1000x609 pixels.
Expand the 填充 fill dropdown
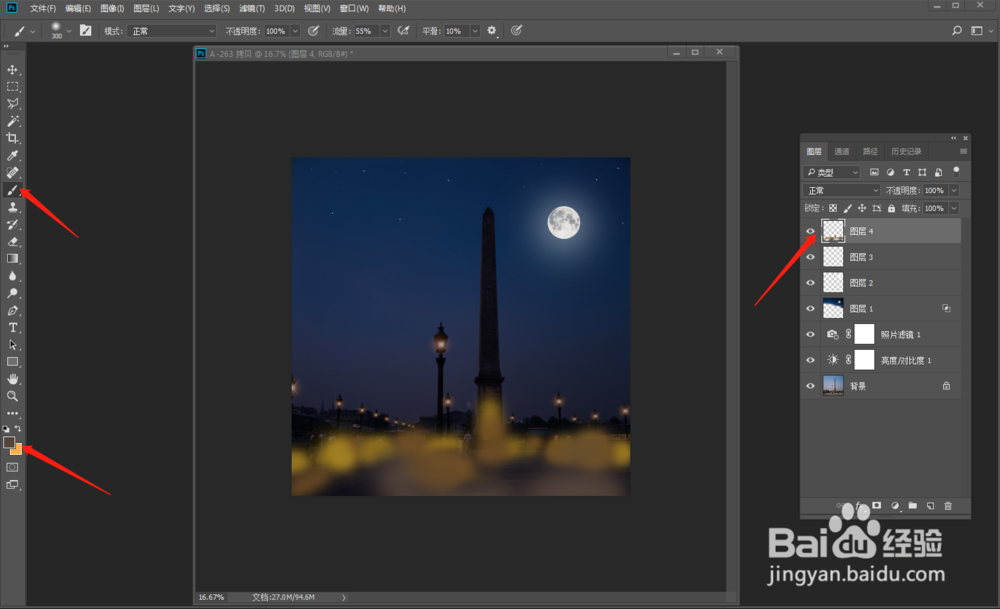(x=954, y=209)
